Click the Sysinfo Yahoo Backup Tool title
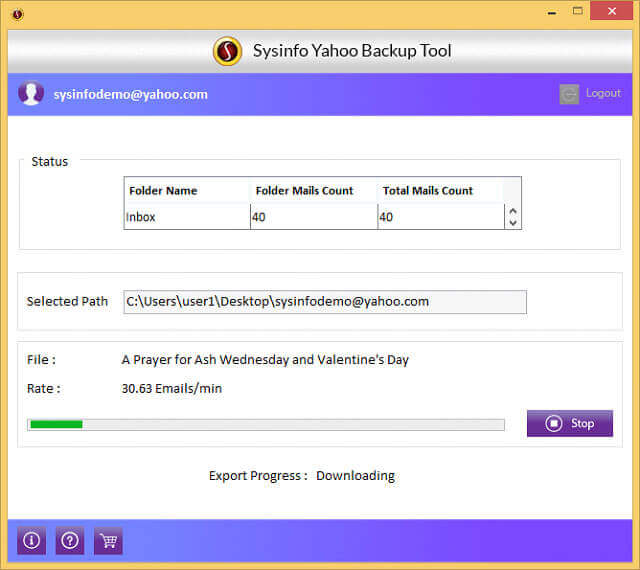The image size is (640, 570). pyautogui.click(x=352, y=51)
